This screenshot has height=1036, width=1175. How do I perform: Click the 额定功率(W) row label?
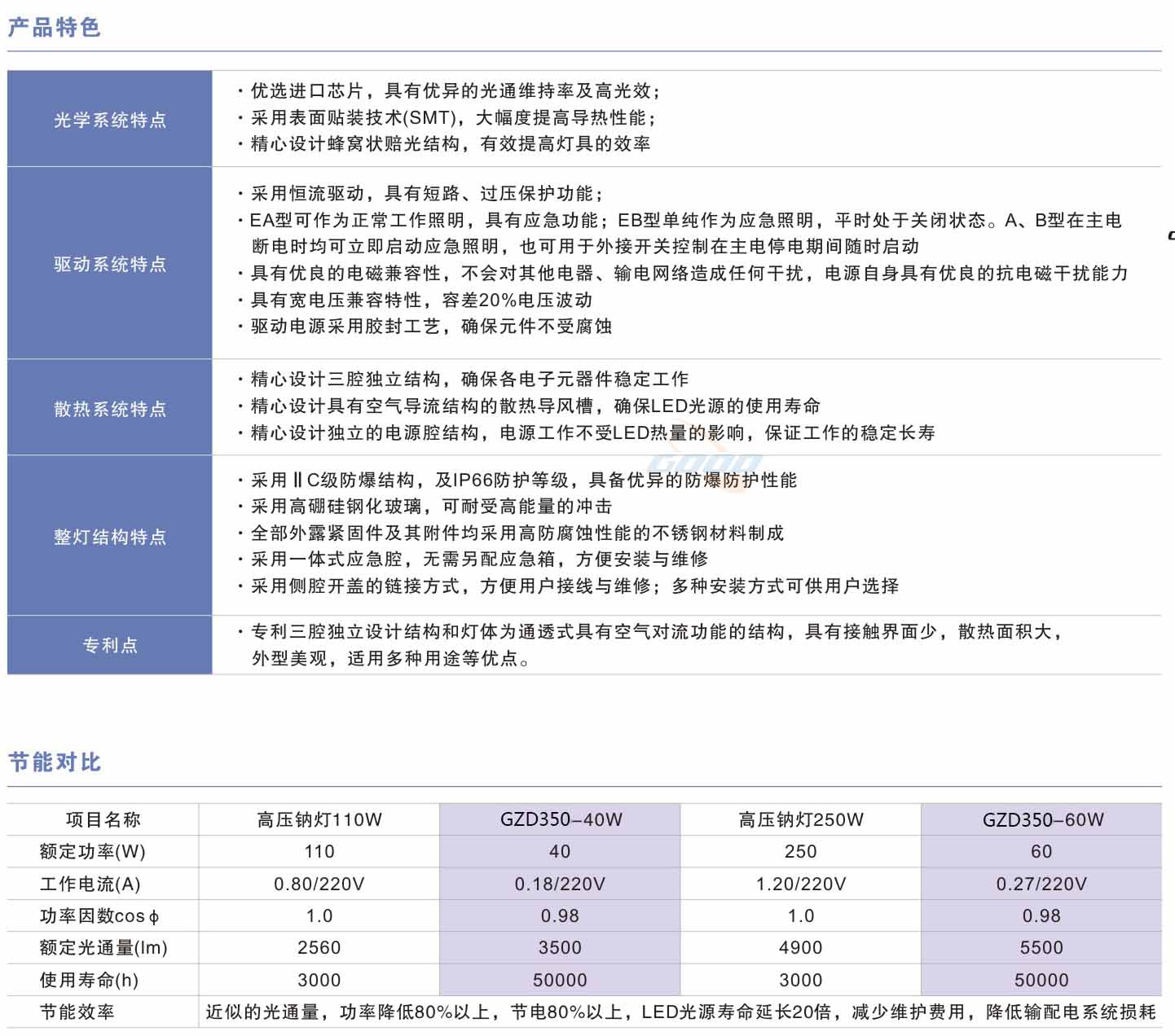[92, 852]
